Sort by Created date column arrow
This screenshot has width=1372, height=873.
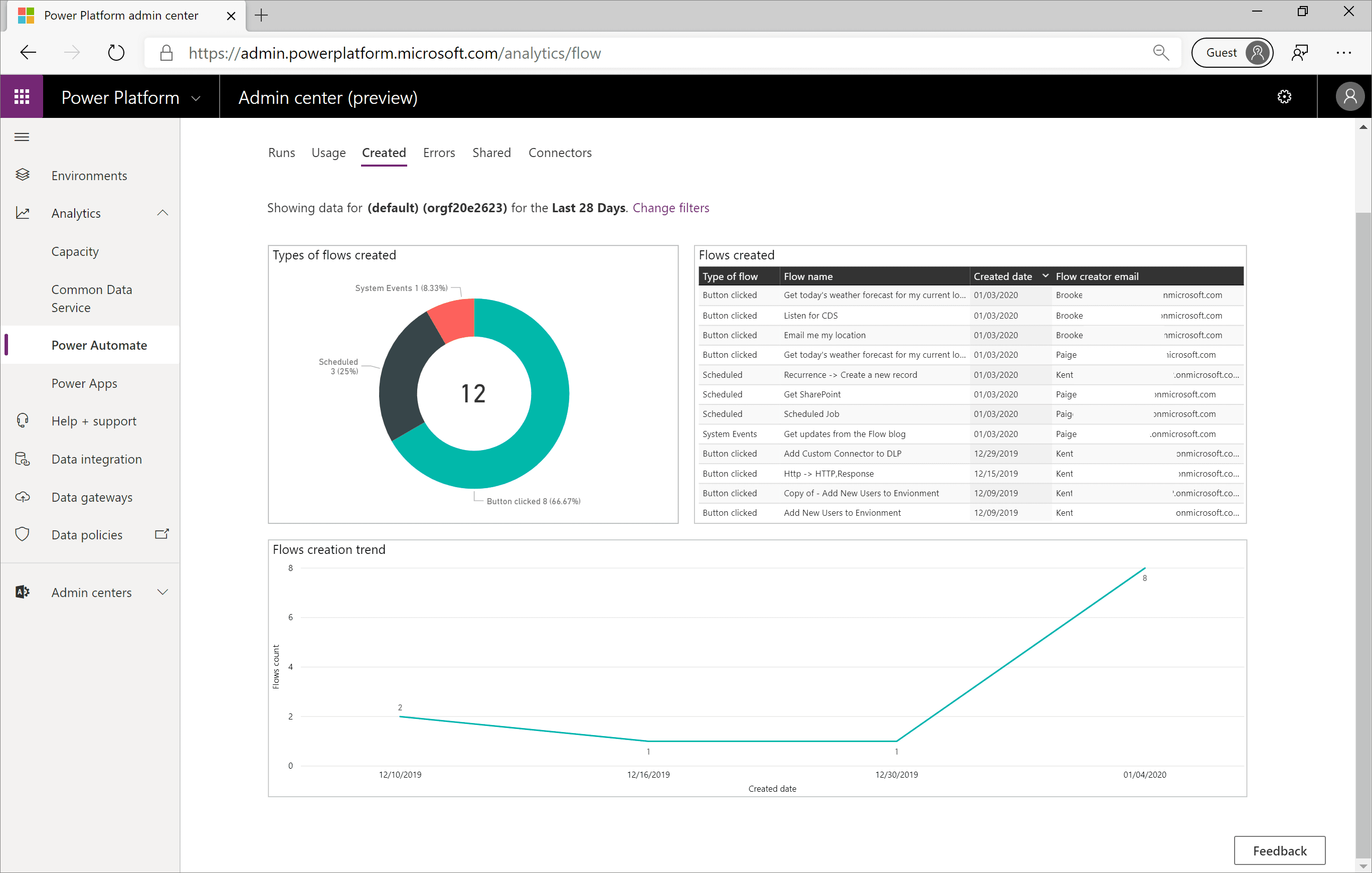pyautogui.click(x=1045, y=276)
